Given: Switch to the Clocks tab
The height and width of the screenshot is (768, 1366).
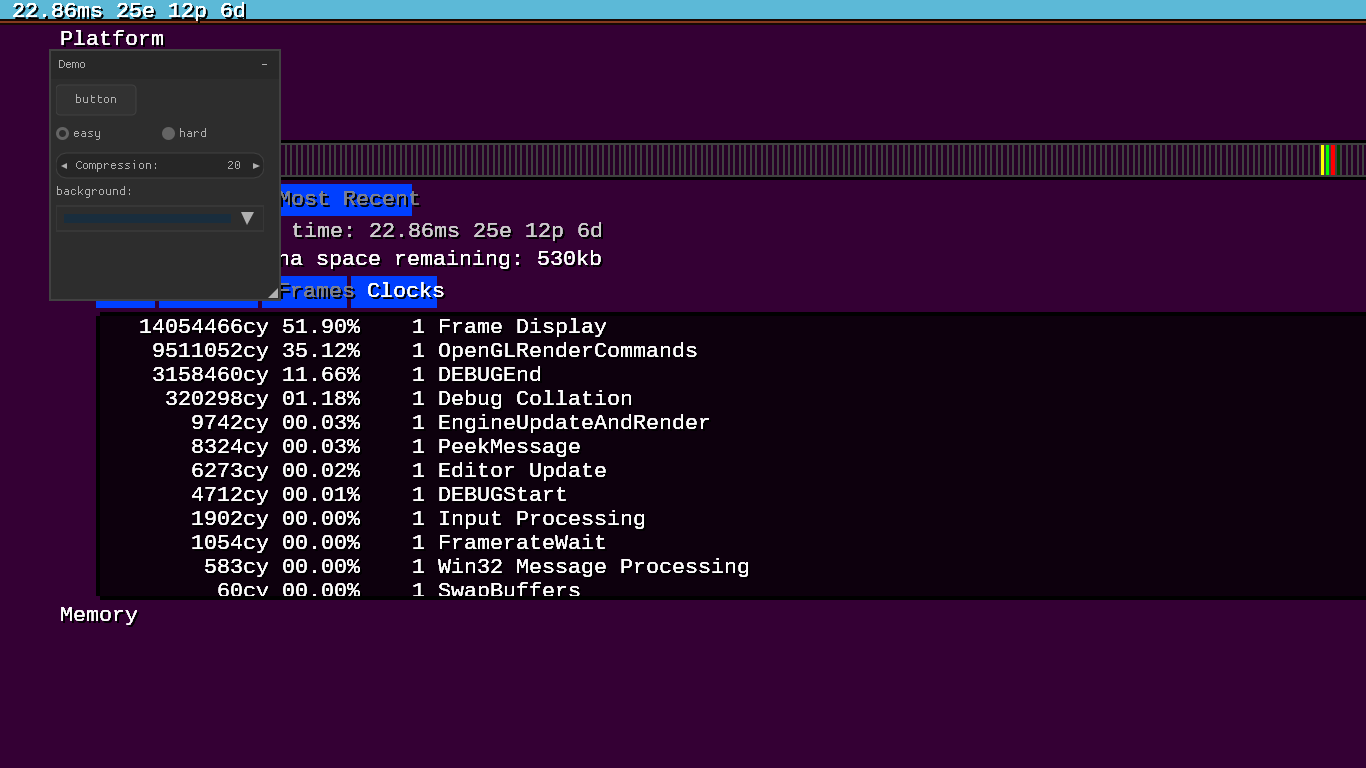Looking at the screenshot, I should tap(404, 291).
